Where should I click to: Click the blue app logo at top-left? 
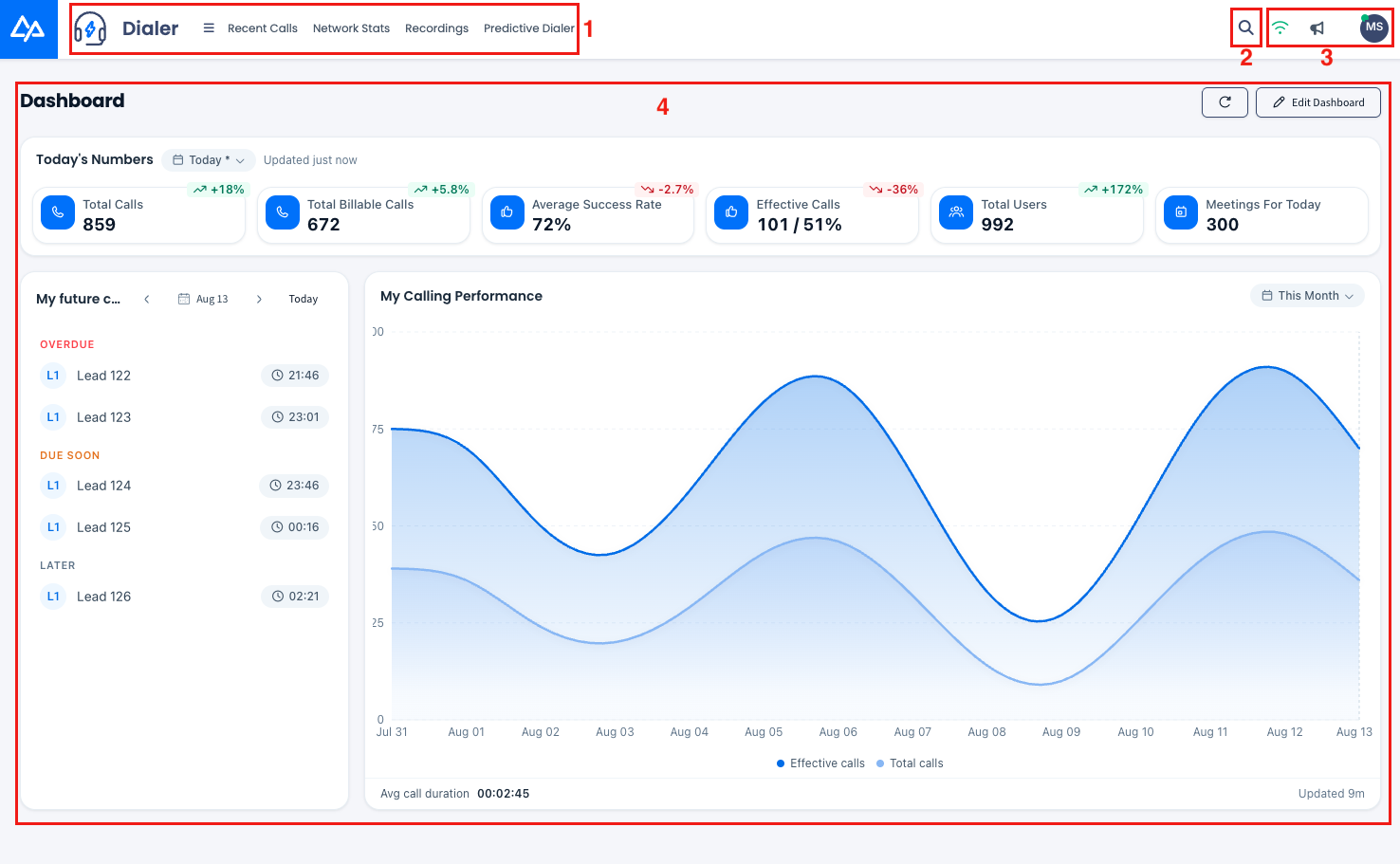tap(28, 29)
